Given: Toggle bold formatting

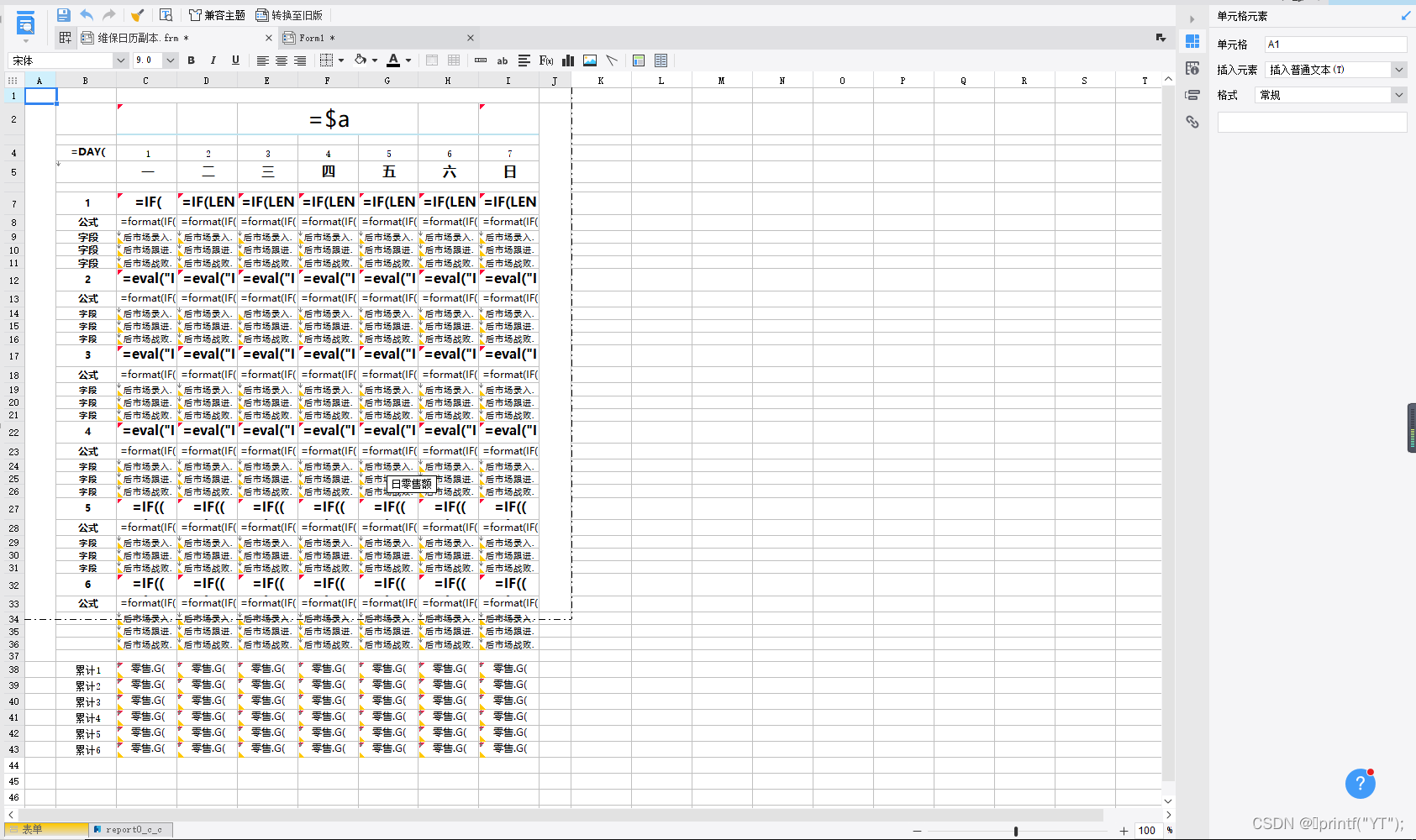Looking at the screenshot, I should 191,60.
